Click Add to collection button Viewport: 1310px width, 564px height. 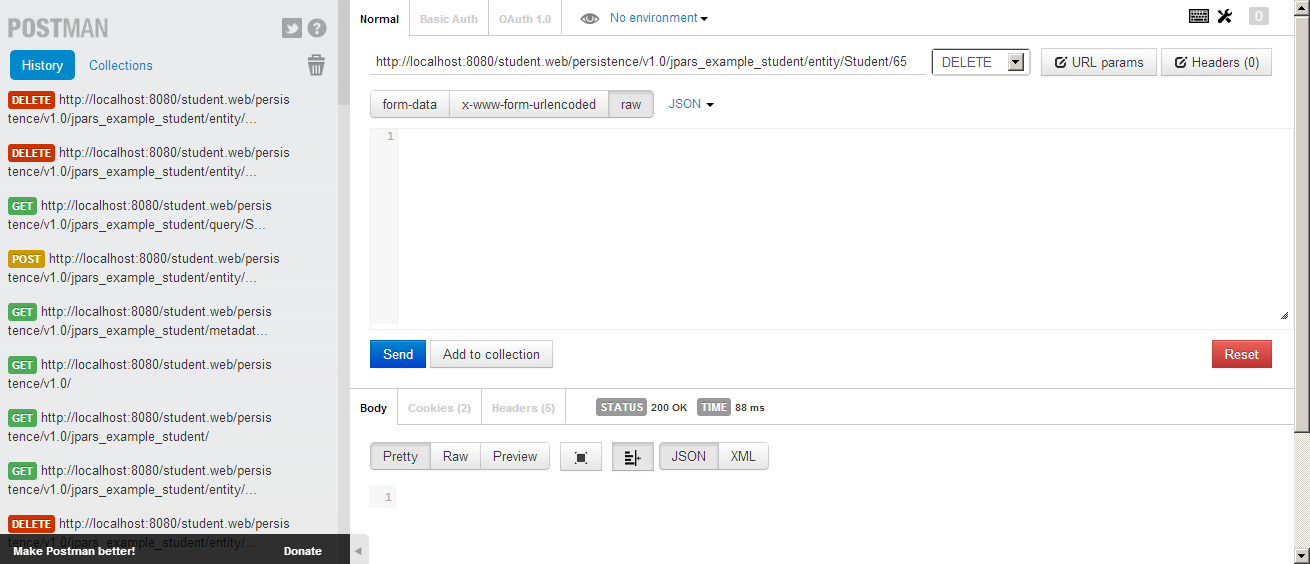[x=491, y=354]
